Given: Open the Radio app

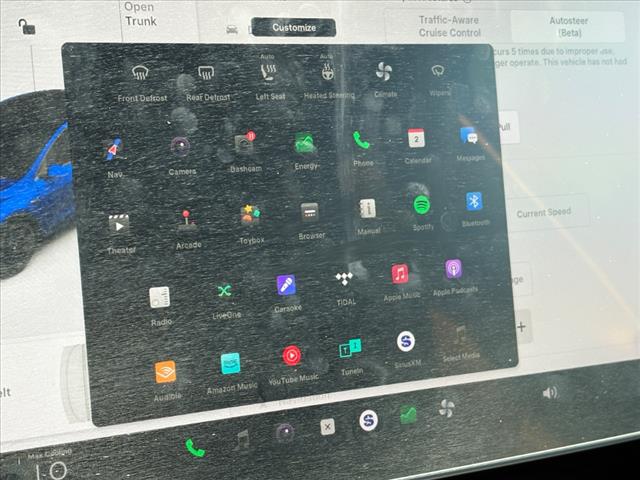Looking at the screenshot, I should pos(160,306).
